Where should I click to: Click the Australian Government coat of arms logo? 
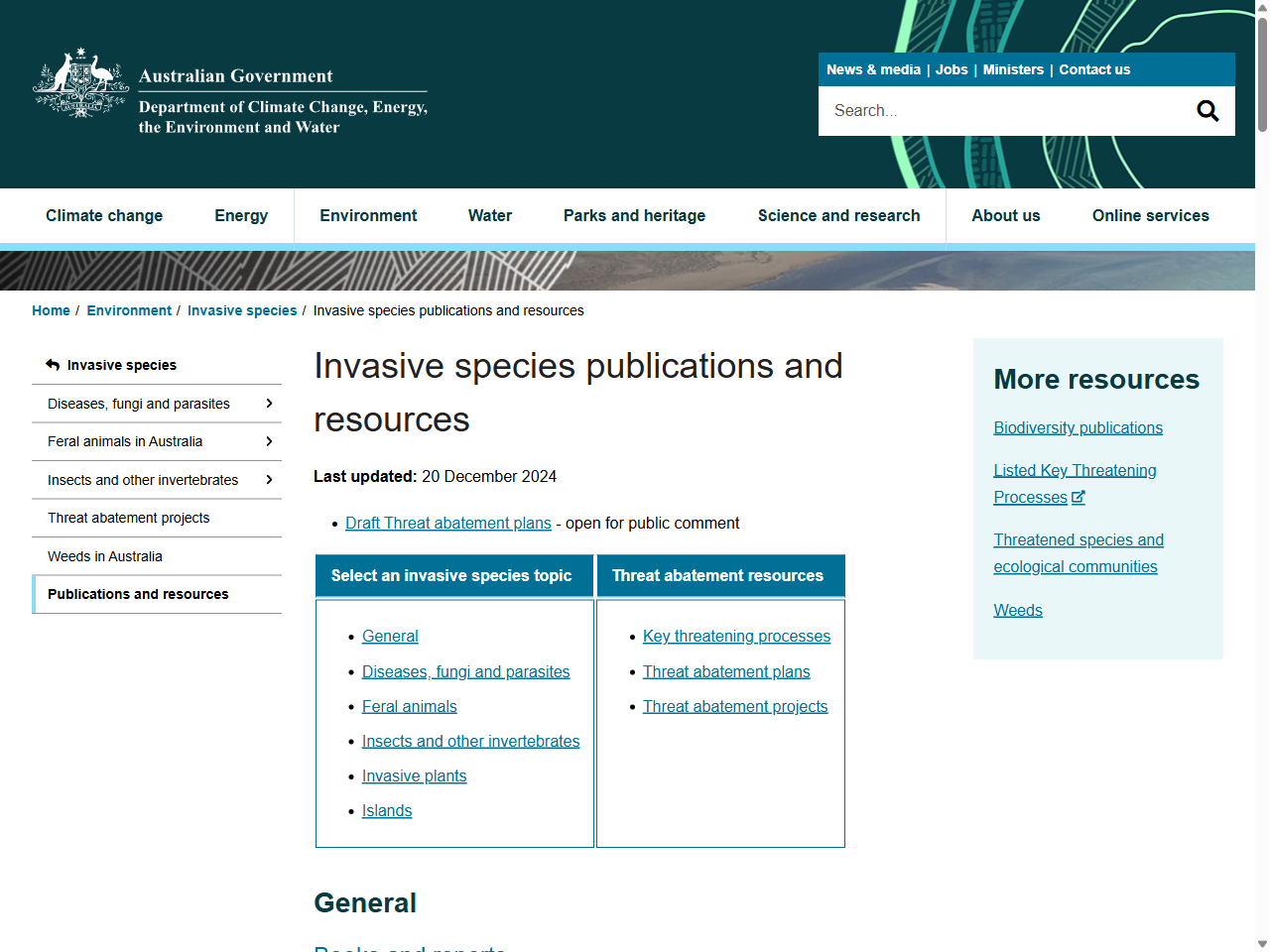pyautogui.click(x=79, y=84)
